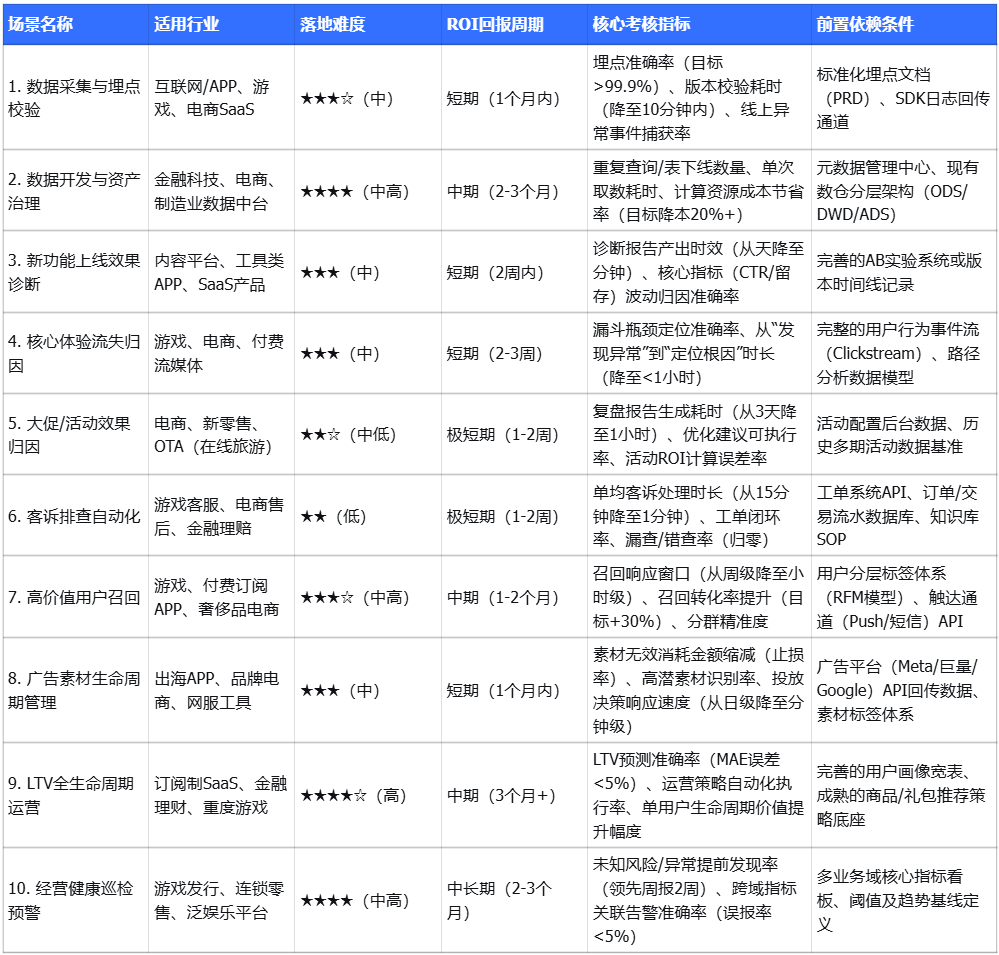Click KPI cell starting 单均客诉处理时长
The height and width of the screenshot is (955, 999).
[700, 515]
